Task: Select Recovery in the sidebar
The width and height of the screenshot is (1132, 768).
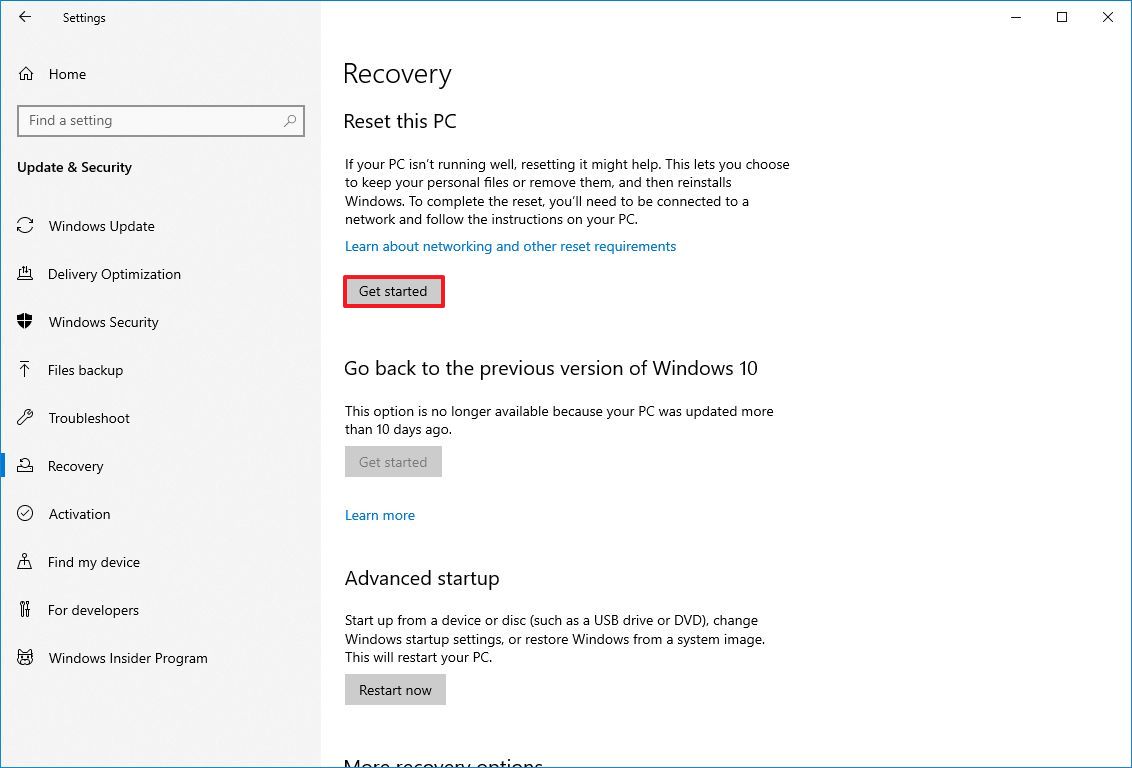Action: coord(75,466)
